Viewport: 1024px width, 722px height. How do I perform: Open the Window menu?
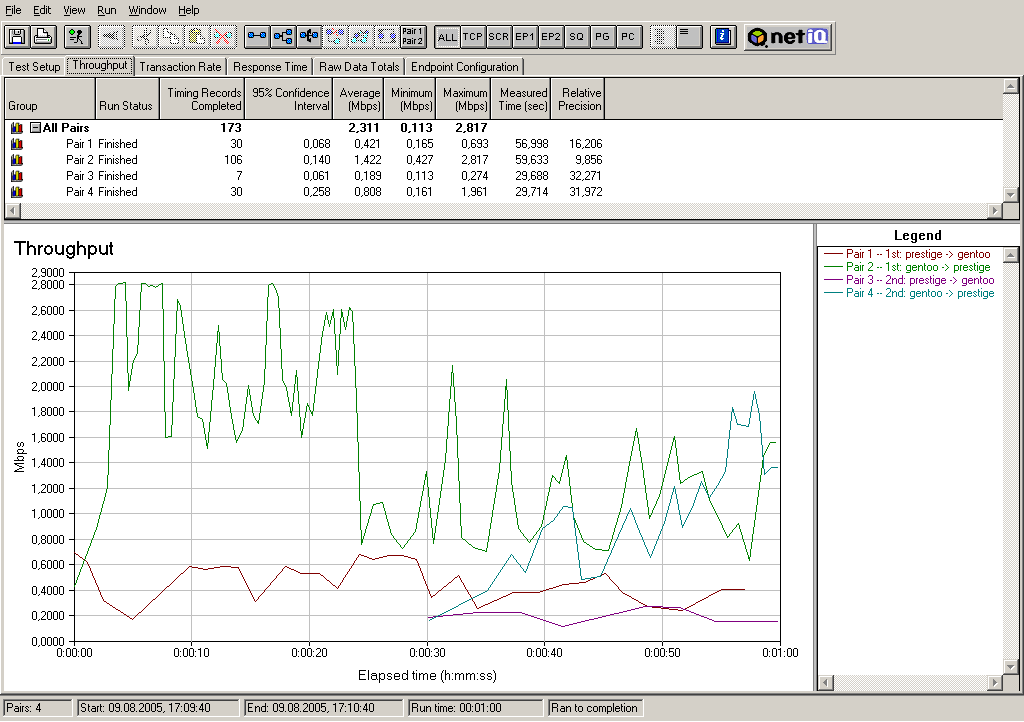pyautogui.click(x=148, y=10)
